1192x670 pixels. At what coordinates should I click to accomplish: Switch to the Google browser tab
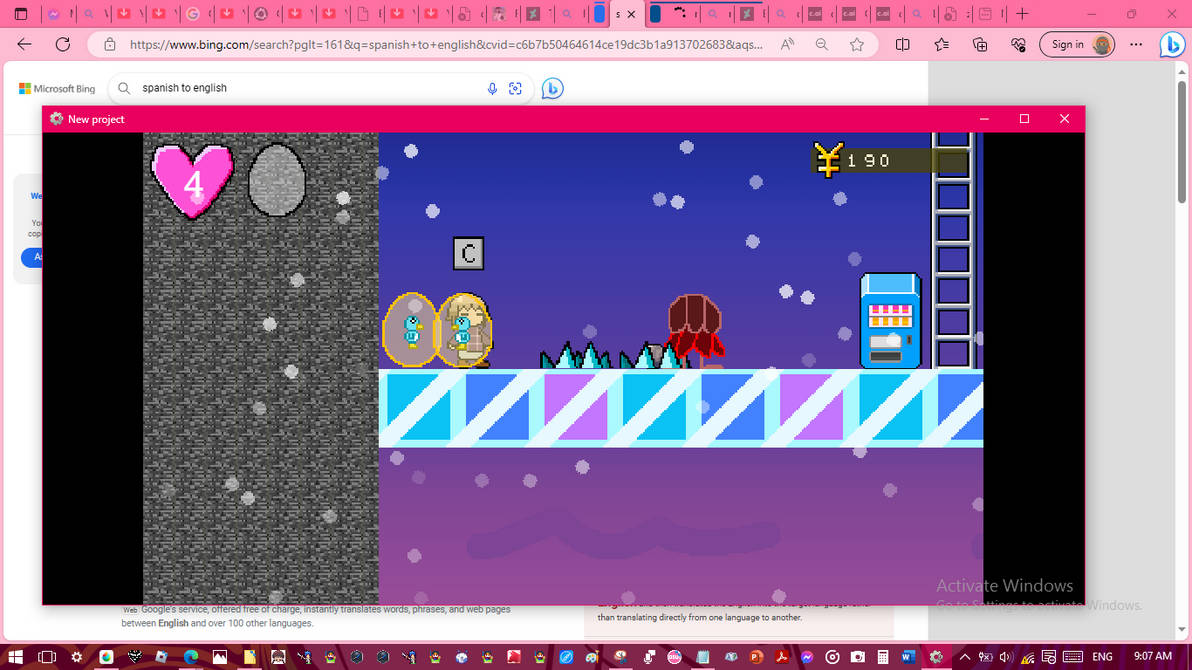click(x=193, y=14)
